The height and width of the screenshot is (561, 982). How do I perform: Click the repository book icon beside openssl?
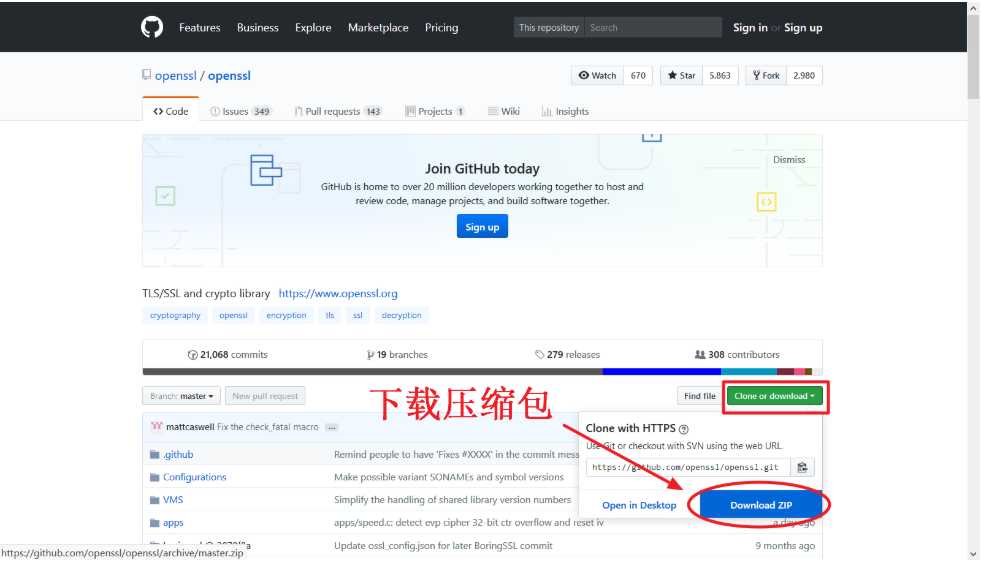[x=147, y=75]
